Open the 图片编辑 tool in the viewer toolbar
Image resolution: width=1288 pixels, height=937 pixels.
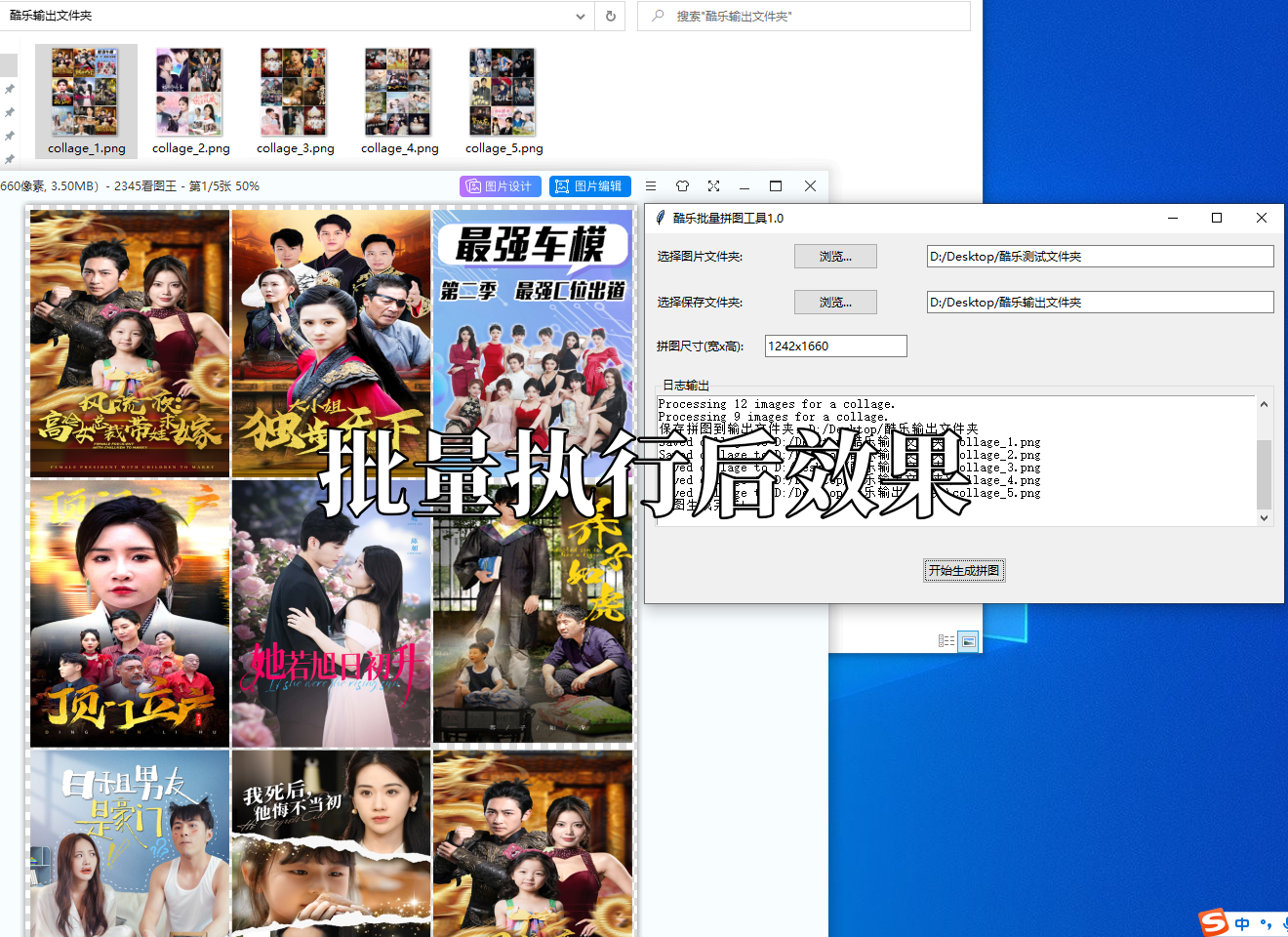589,185
